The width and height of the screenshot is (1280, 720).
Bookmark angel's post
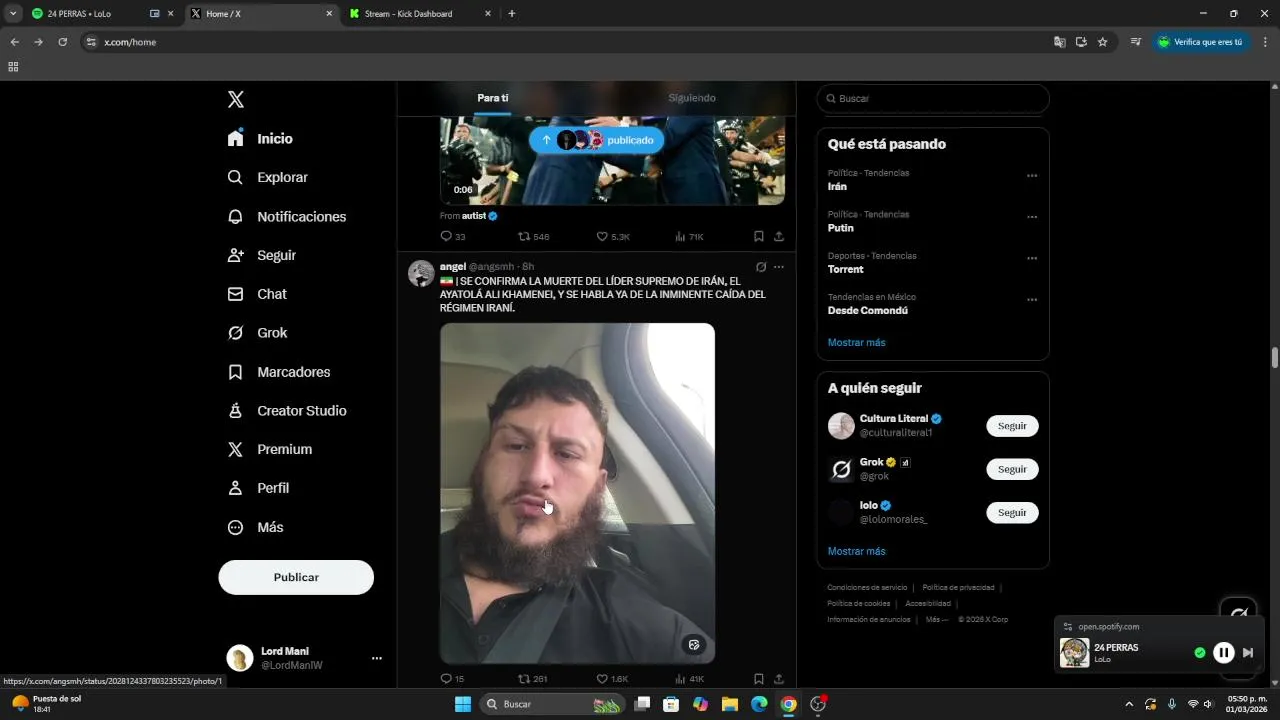759,679
